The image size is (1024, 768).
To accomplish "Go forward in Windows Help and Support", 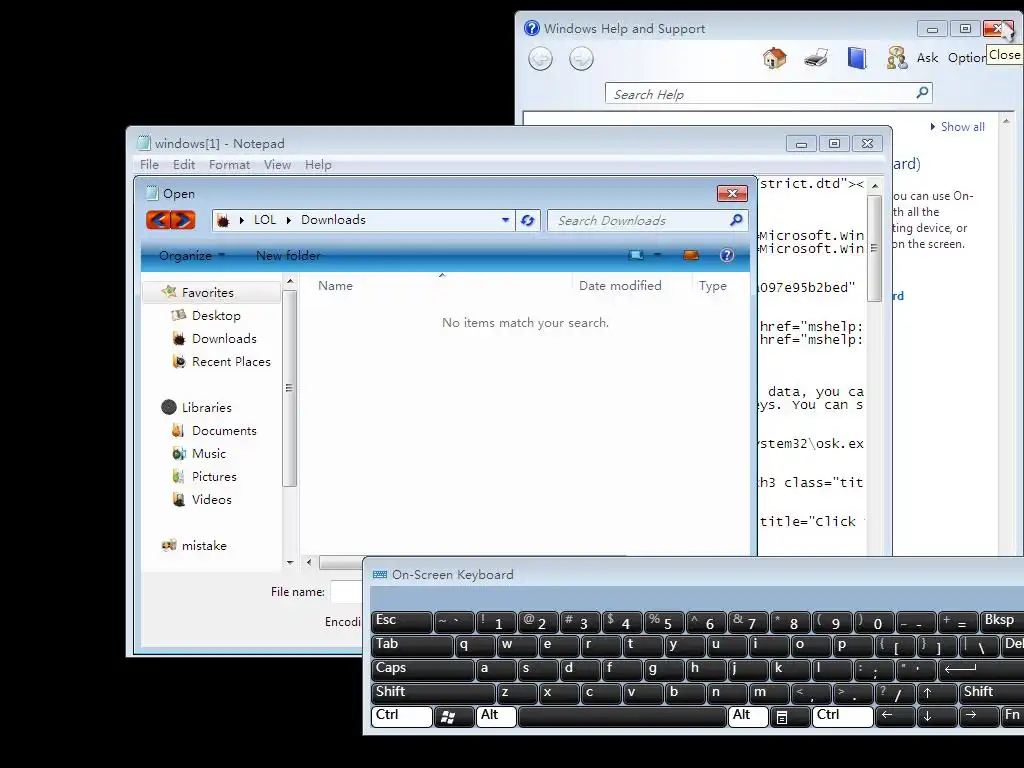I will pyautogui.click(x=581, y=59).
